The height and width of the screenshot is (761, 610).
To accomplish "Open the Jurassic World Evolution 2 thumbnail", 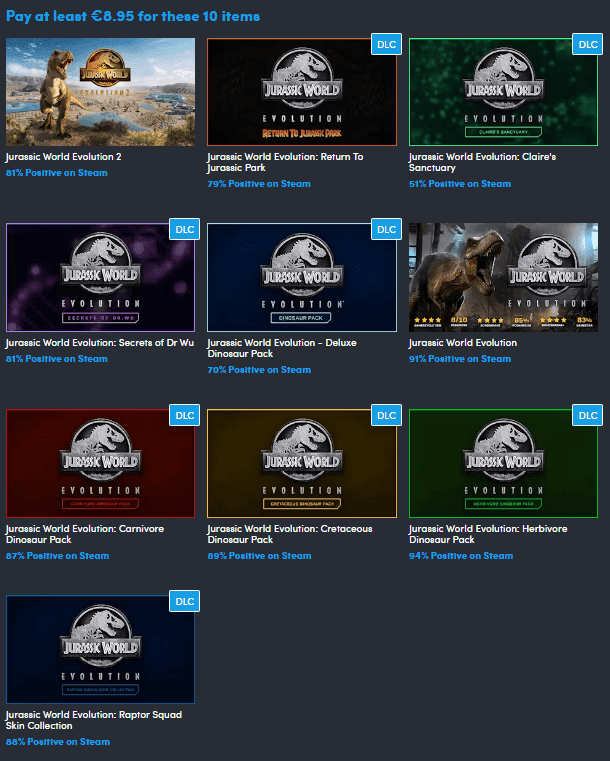I will point(100,92).
